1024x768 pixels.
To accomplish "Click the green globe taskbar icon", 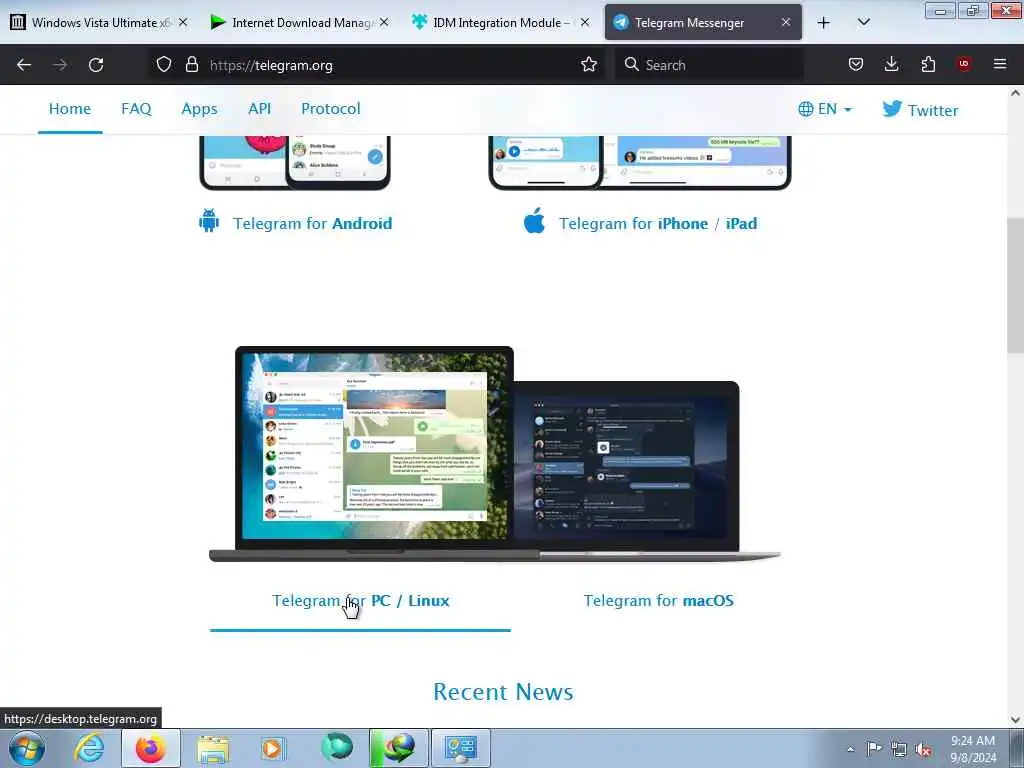I will click(x=337, y=748).
